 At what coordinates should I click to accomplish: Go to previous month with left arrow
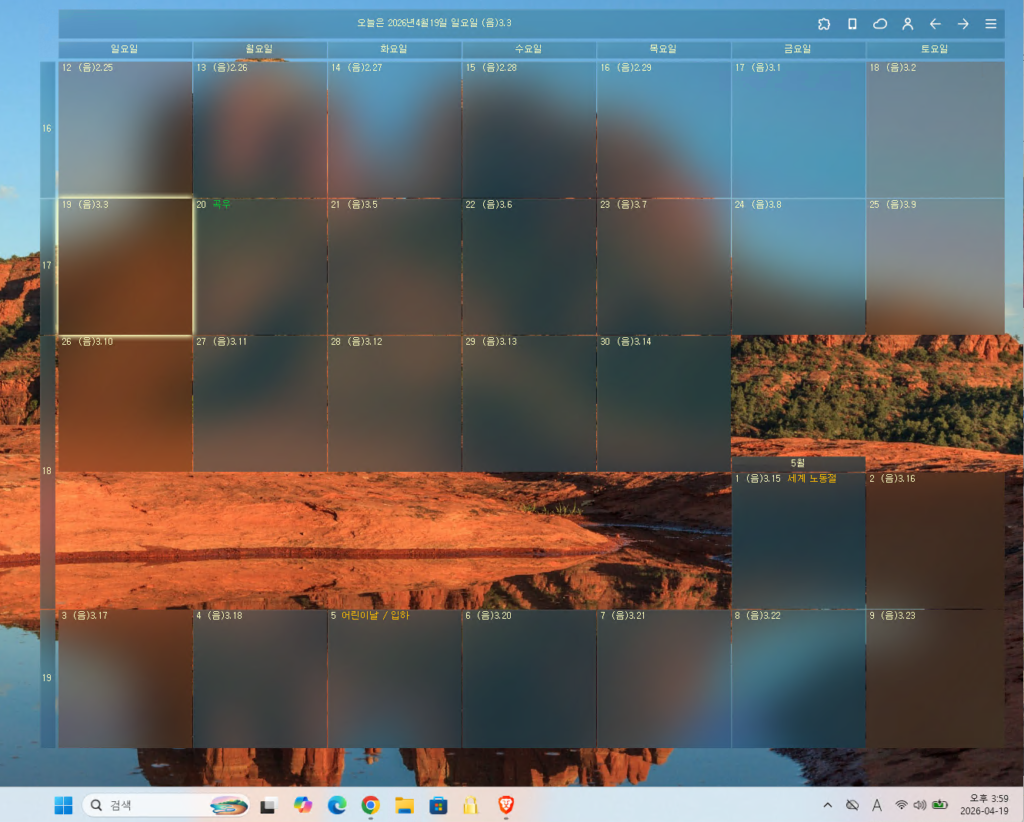935,24
